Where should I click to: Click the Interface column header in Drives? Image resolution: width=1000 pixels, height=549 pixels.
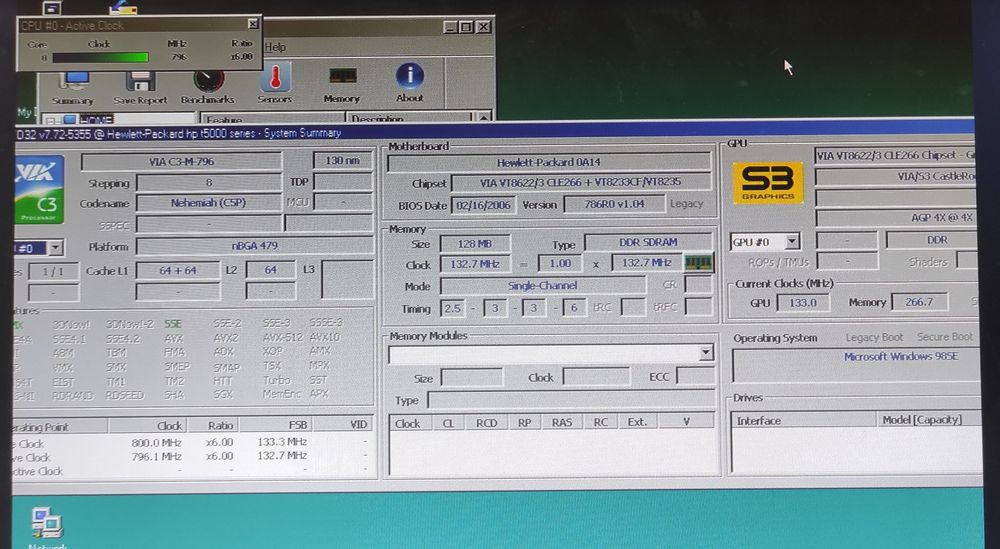(803, 420)
